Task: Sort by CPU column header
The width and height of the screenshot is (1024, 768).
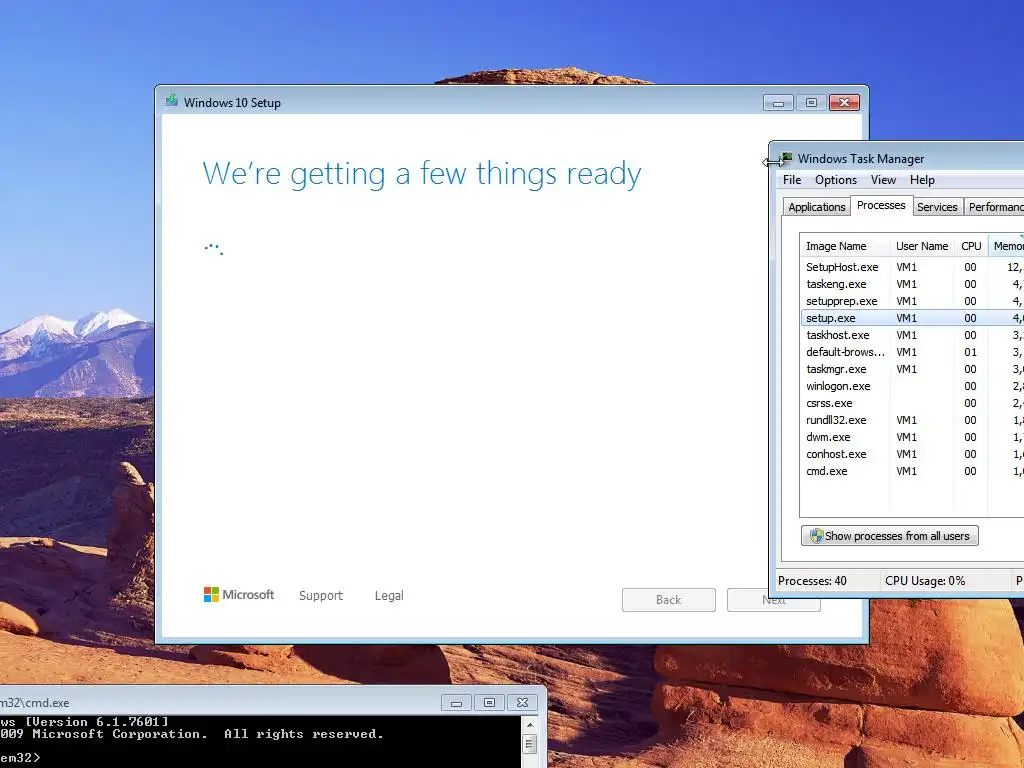Action: point(971,246)
